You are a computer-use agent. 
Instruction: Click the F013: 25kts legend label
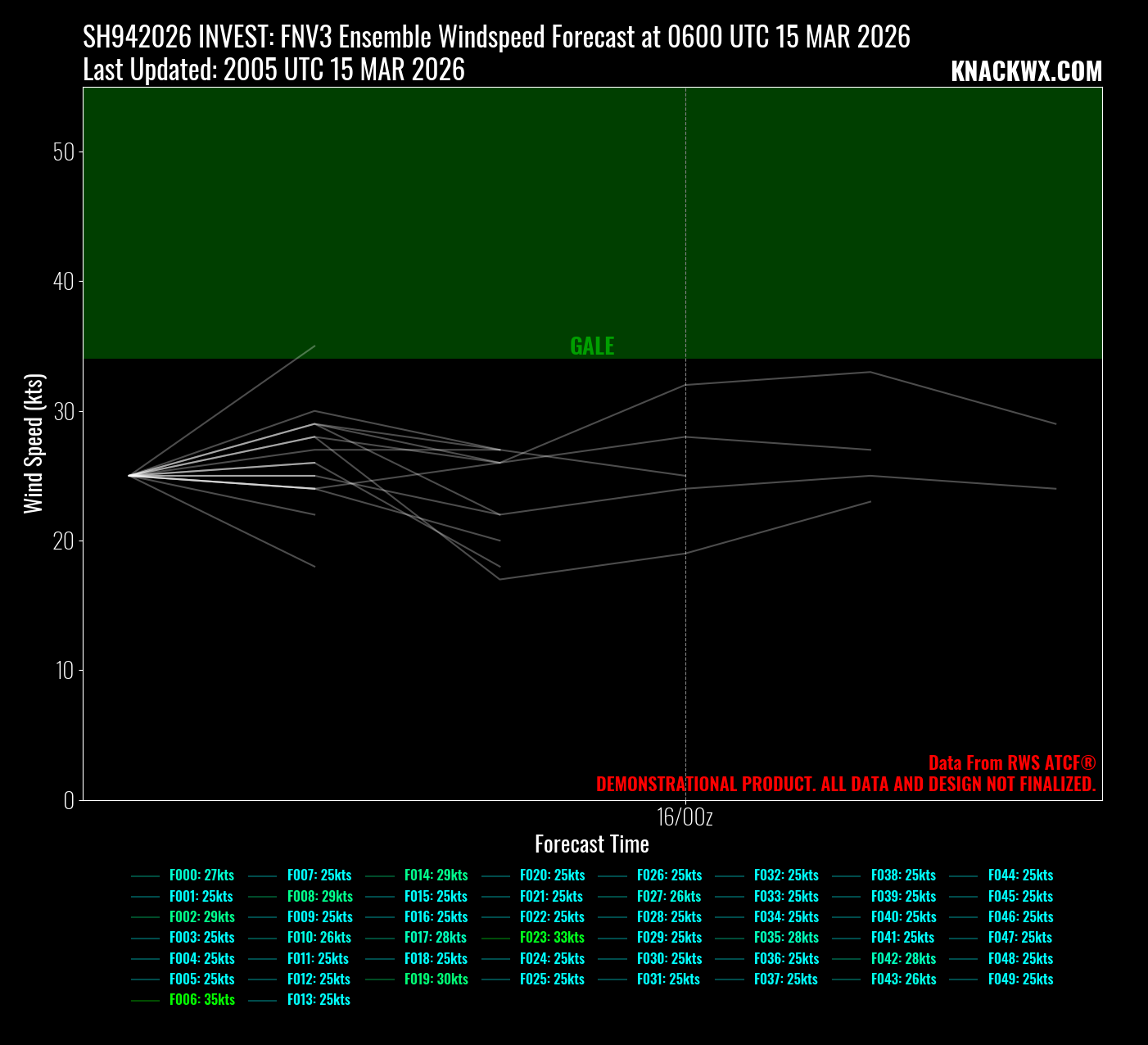319,1000
